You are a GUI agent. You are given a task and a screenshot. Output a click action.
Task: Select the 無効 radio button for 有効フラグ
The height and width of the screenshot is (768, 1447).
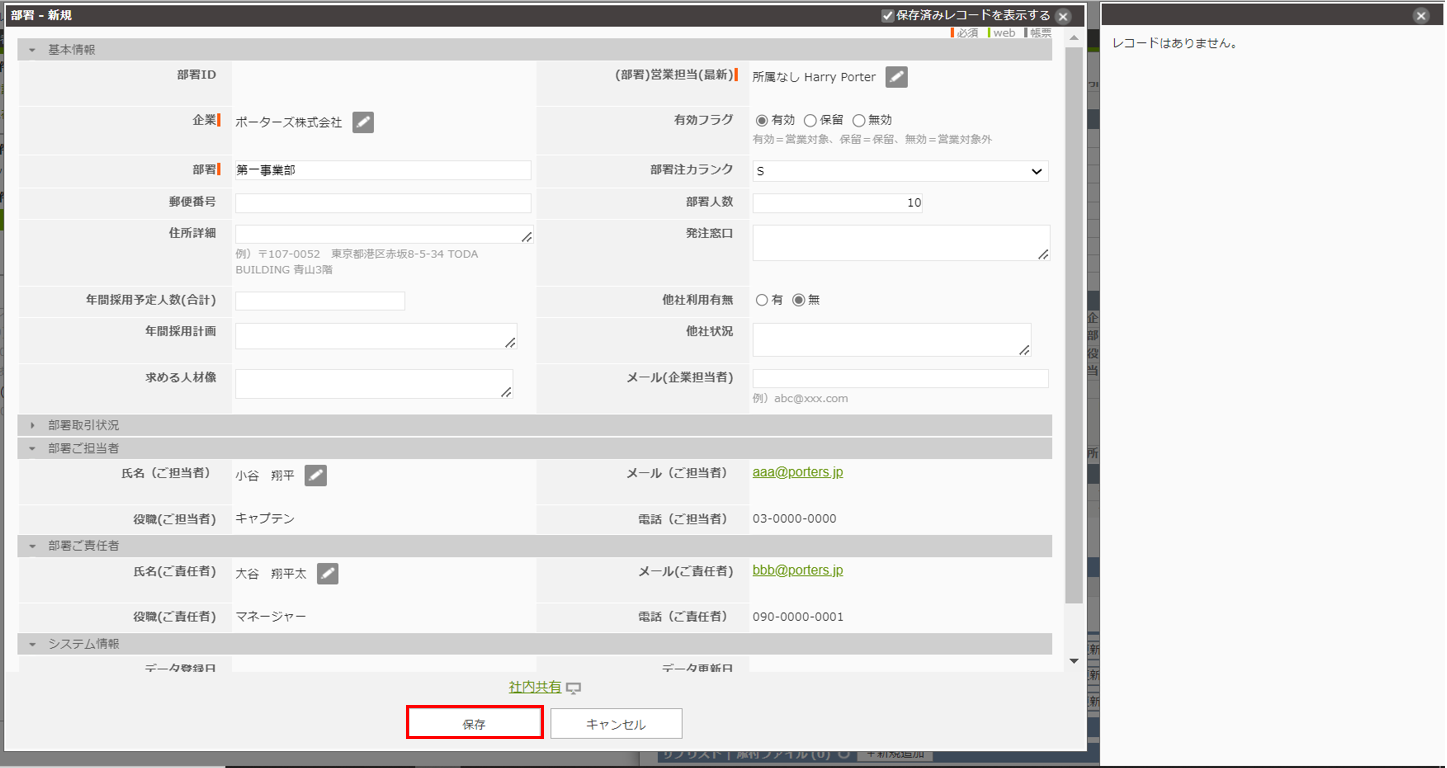pyautogui.click(x=858, y=120)
